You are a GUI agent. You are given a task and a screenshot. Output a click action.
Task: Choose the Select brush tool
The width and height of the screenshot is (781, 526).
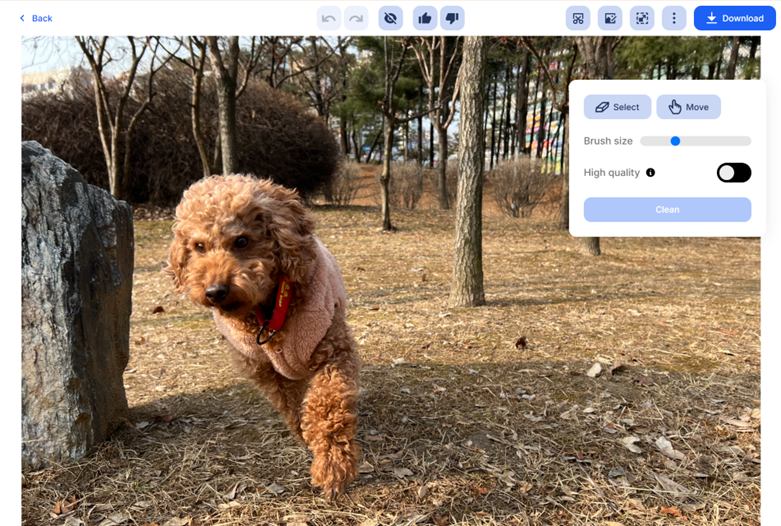coord(617,107)
